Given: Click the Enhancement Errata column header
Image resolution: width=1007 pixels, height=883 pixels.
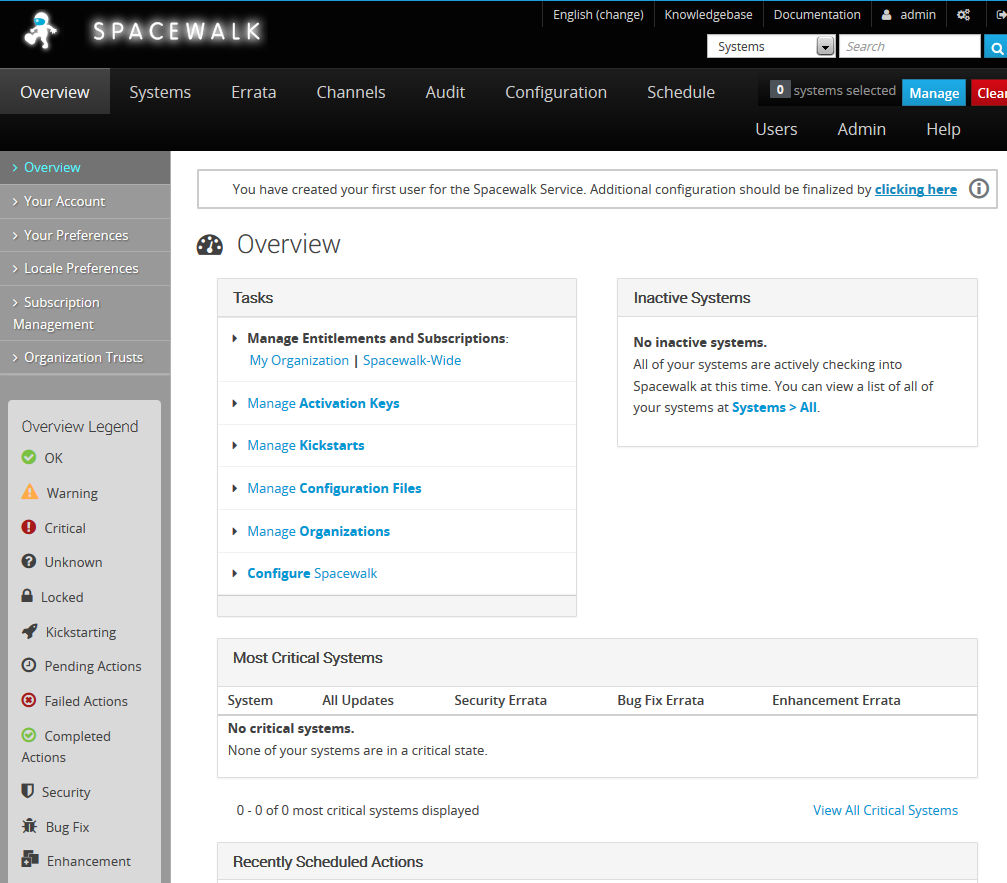Looking at the screenshot, I should coord(836,701).
